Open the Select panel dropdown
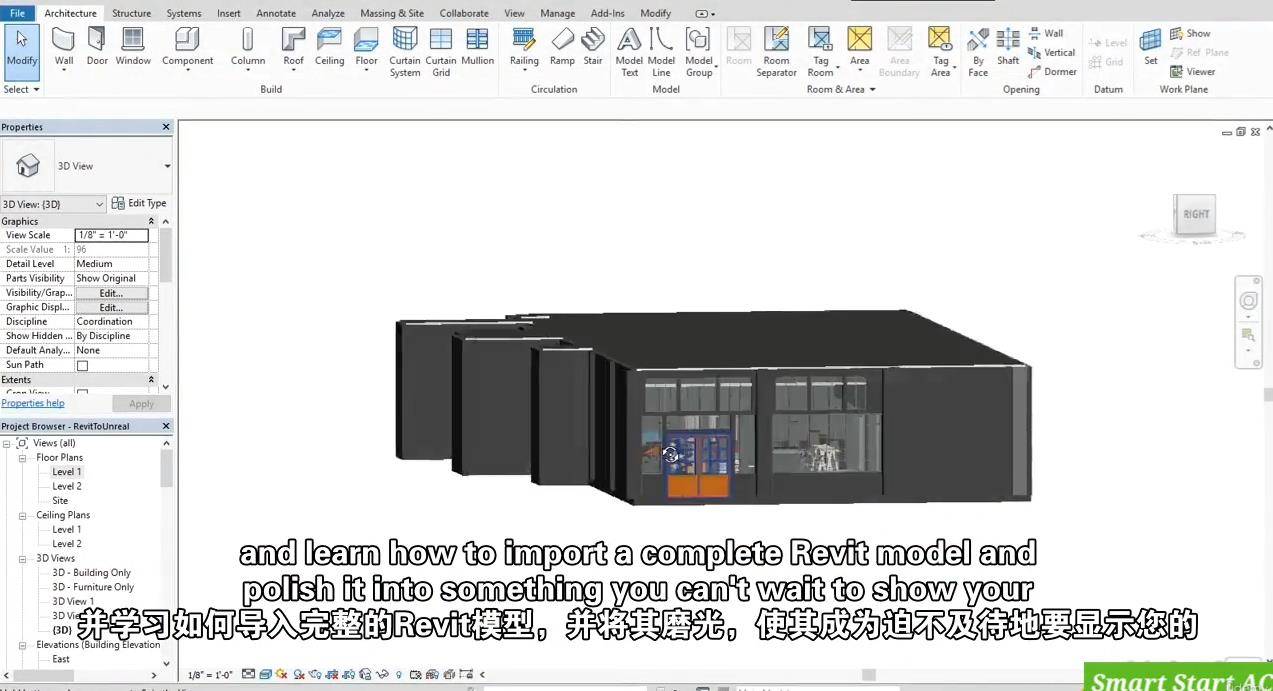 (22, 89)
